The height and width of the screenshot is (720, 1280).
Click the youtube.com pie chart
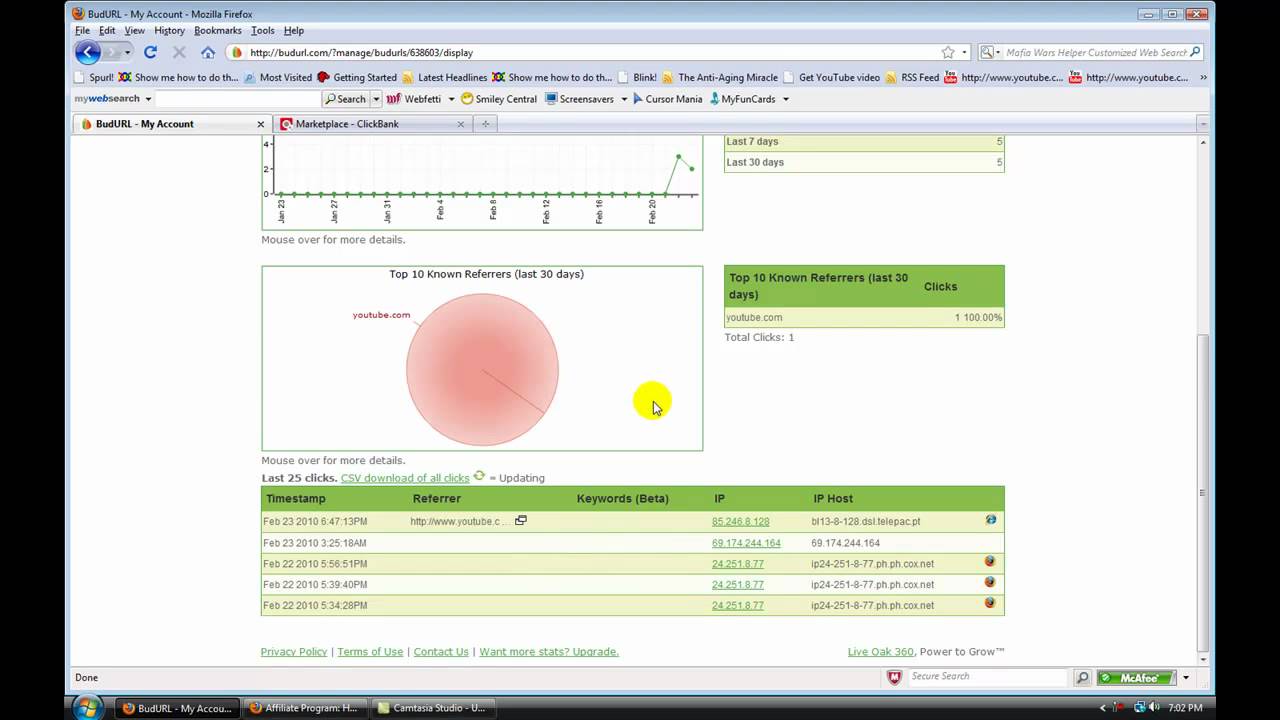(482, 369)
